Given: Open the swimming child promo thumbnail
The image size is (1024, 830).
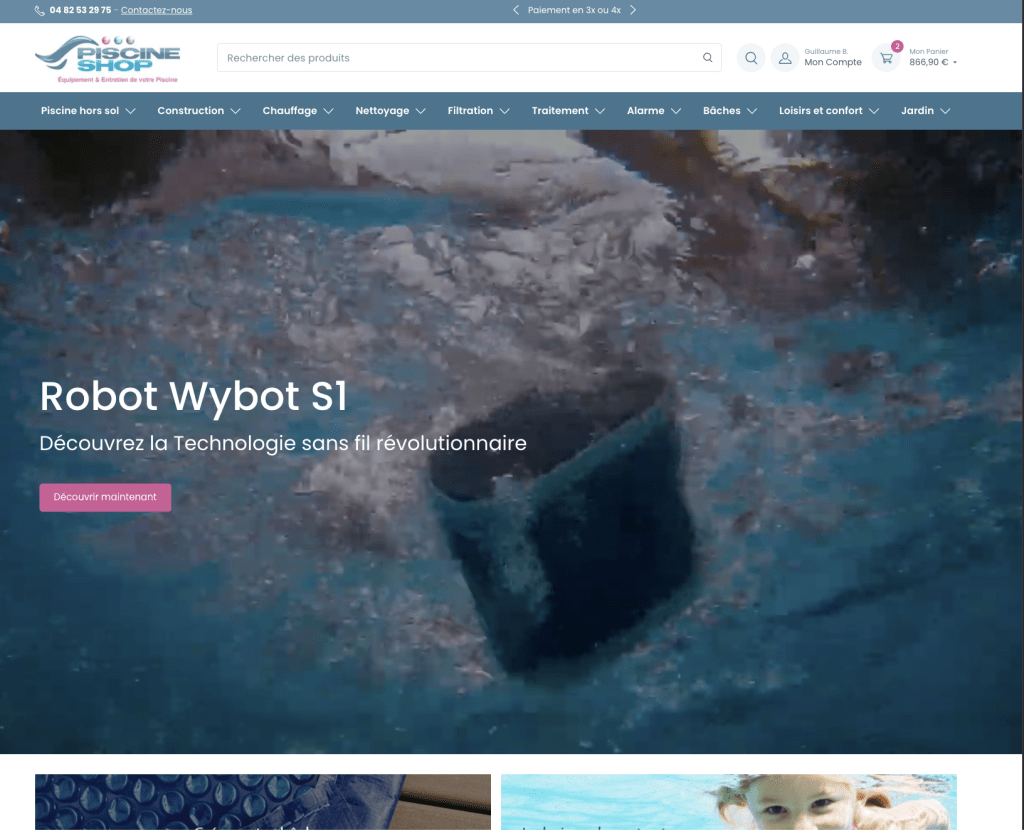Looking at the screenshot, I should coord(729,802).
